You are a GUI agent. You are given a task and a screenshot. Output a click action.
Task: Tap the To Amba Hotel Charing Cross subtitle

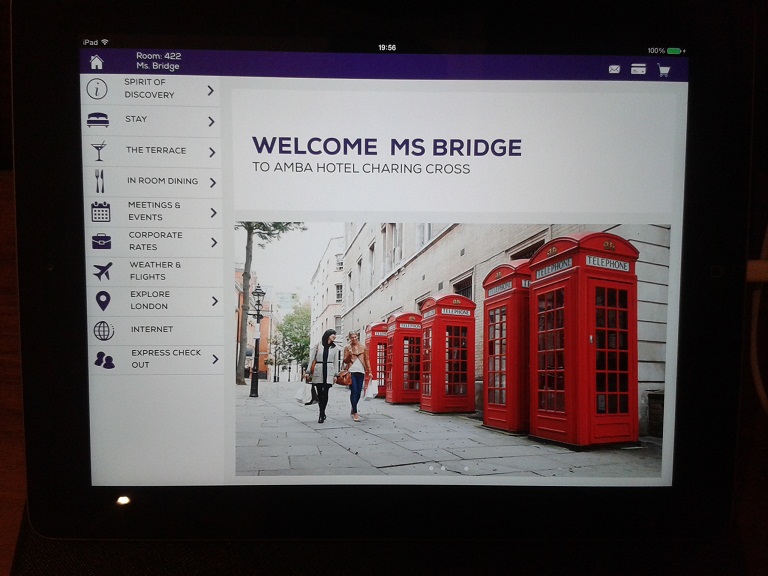coord(361,168)
